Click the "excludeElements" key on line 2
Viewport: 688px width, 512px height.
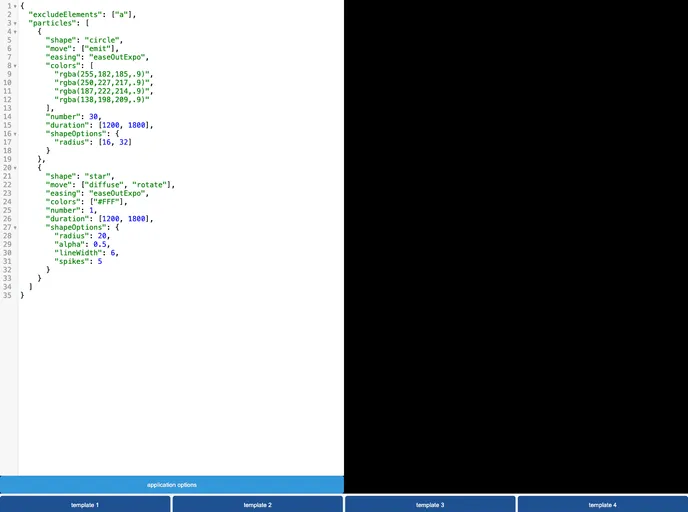pyautogui.click(x=66, y=15)
